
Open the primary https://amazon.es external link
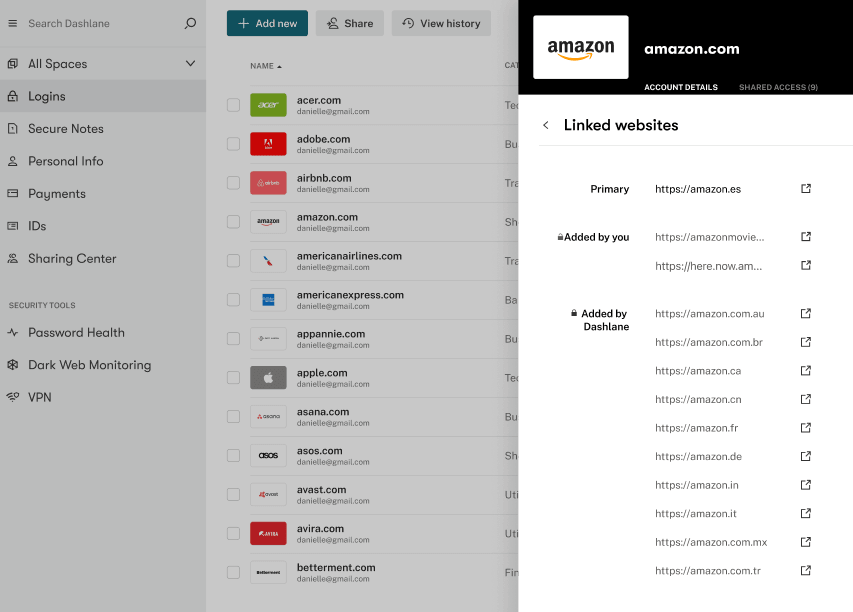coord(805,189)
